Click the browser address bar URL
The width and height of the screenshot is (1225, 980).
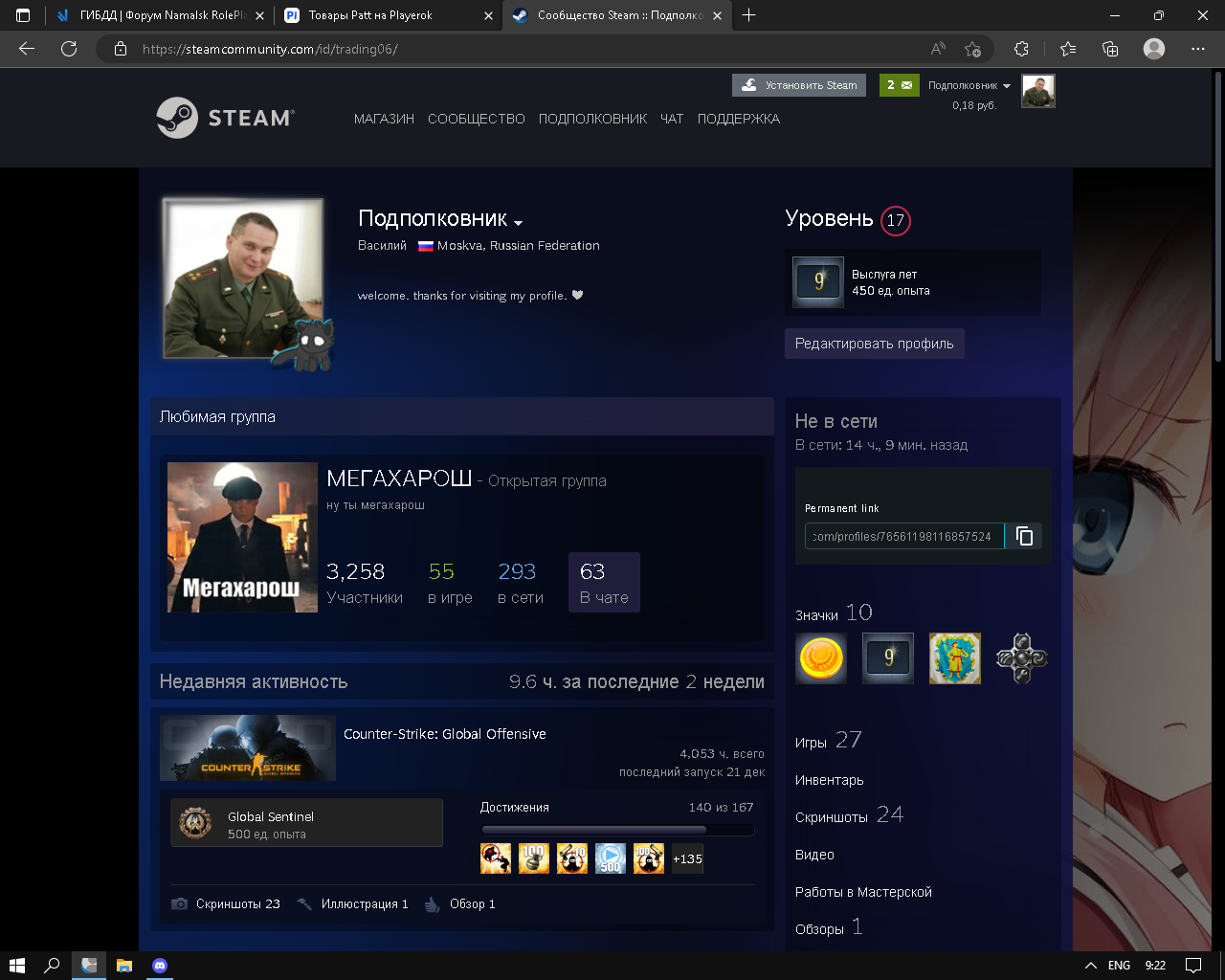(x=270, y=49)
